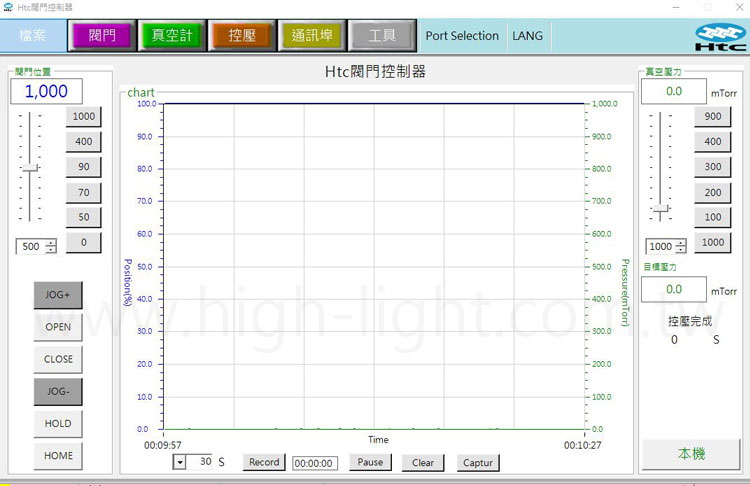This screenshot has width=750, height=486.
Task: Click the valve position display showing 1,000
Action: pos(46,91)
